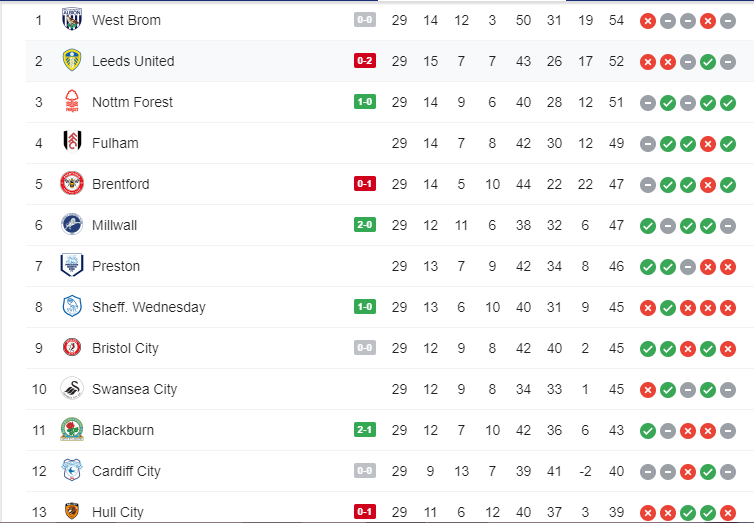754x523 pixels.
Task: Click the Blackburn club crest
Action: (x=71, y=430)
